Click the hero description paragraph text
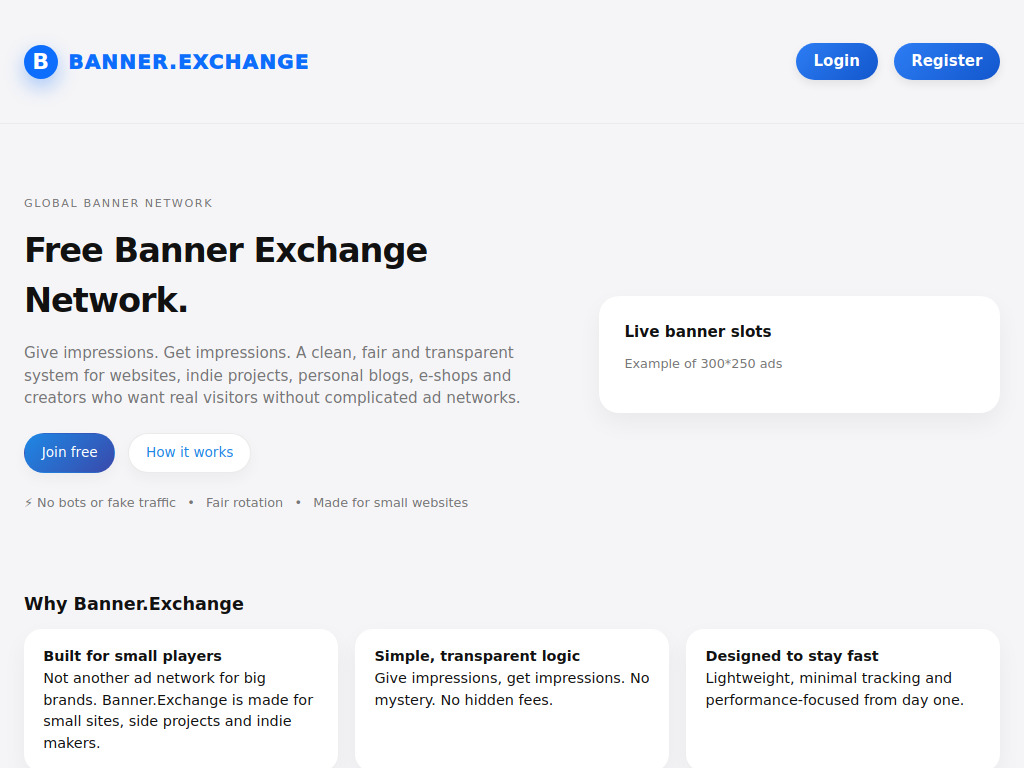The width and height of the screenshot is (1024, 768). (x=268, y=375)
